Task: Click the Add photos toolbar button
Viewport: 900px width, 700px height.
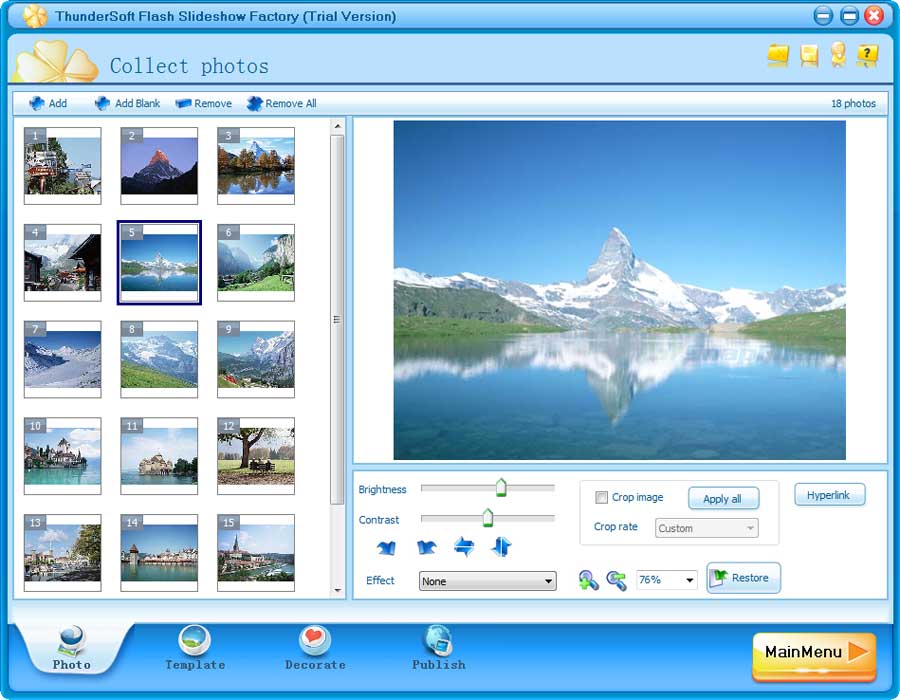Action: tap(48, 103)
